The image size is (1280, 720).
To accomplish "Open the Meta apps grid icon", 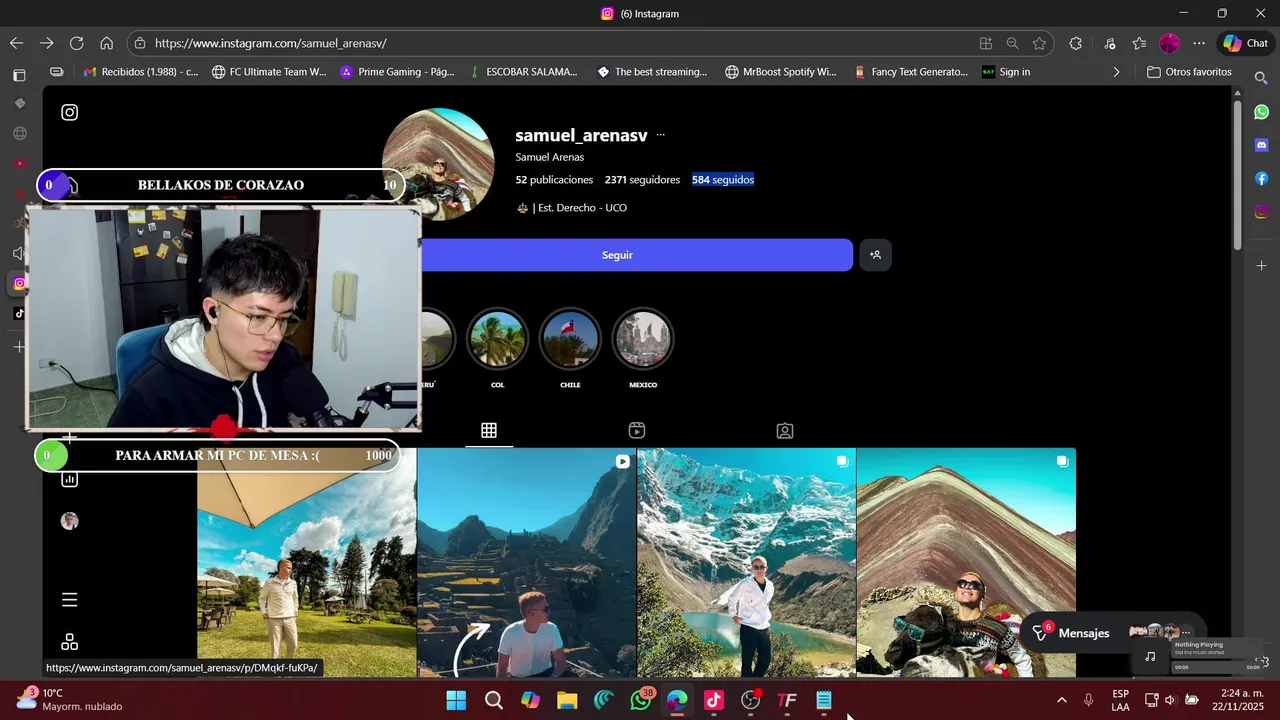I will pyautogui.click(x=69, y=642).
